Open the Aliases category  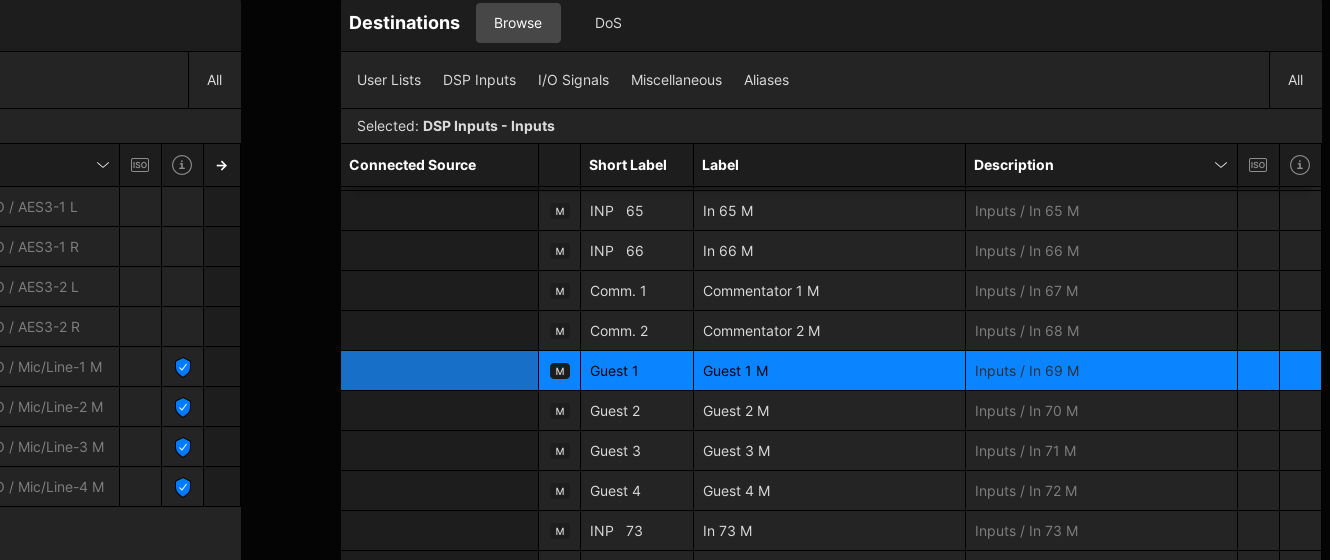point(766,80)
